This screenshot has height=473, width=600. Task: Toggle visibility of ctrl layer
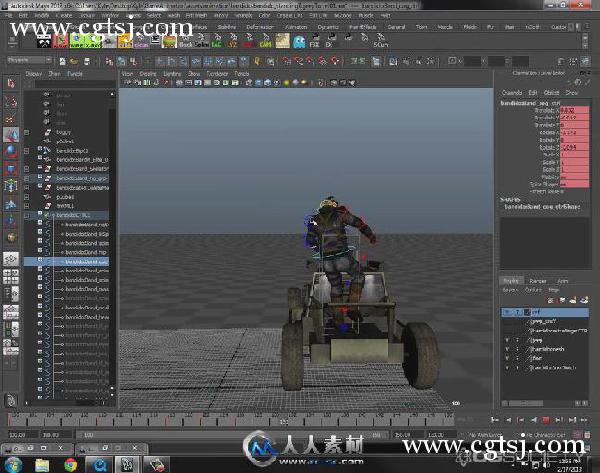pos(507,313)
